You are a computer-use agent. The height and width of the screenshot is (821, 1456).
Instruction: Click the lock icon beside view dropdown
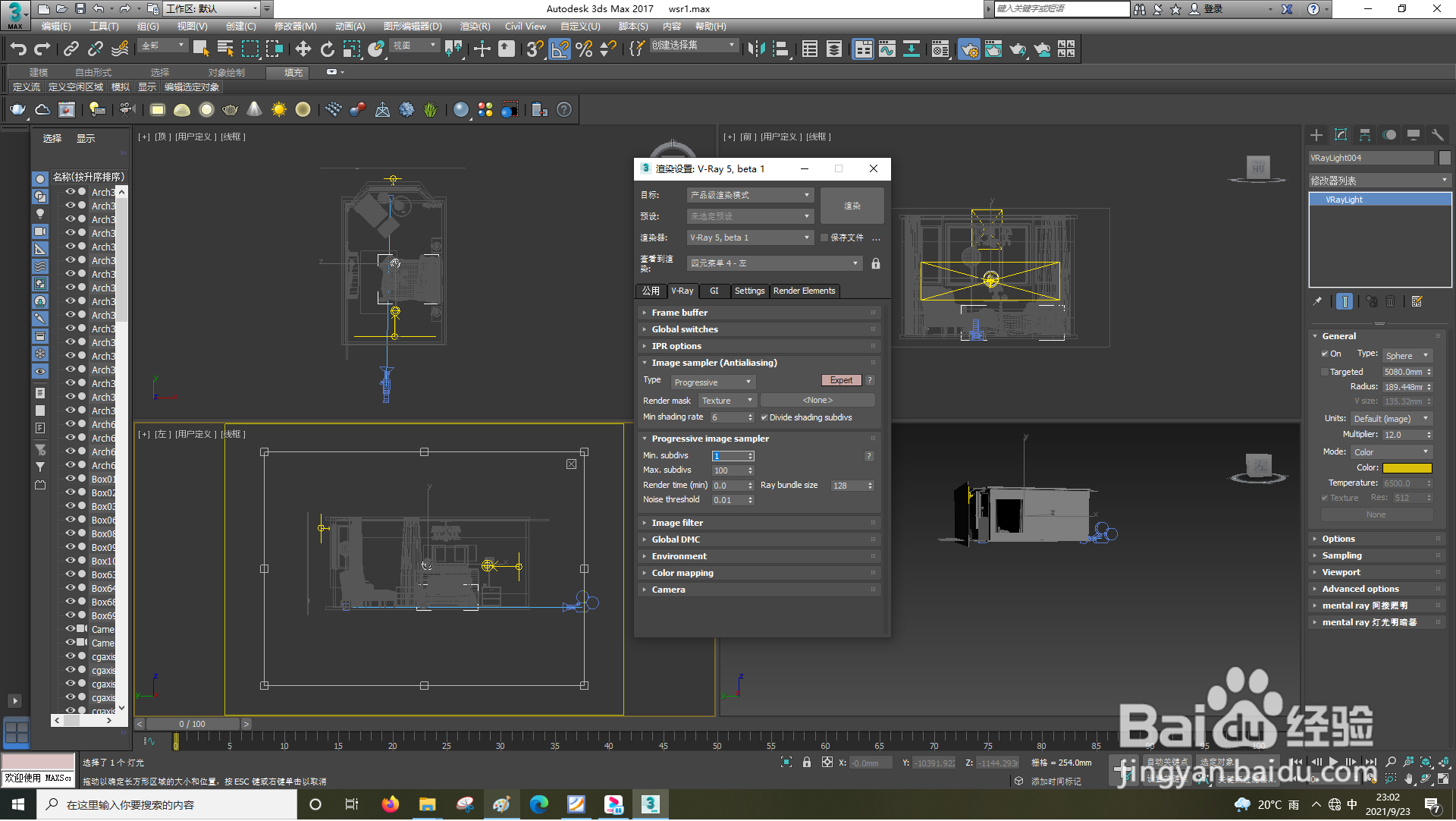876,263
